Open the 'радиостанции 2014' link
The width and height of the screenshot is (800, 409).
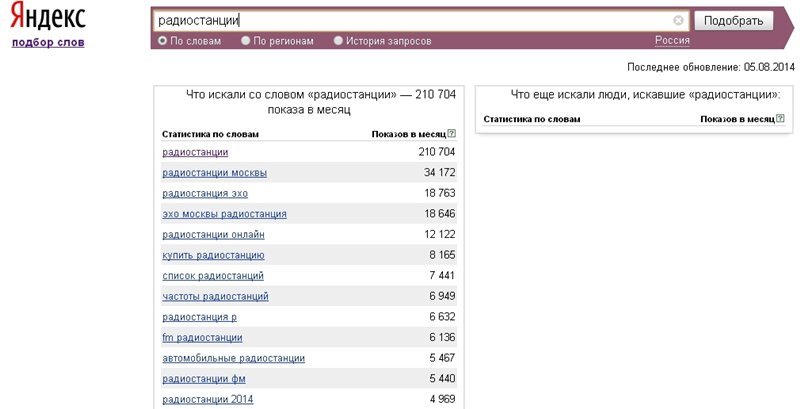pos(208,399)
